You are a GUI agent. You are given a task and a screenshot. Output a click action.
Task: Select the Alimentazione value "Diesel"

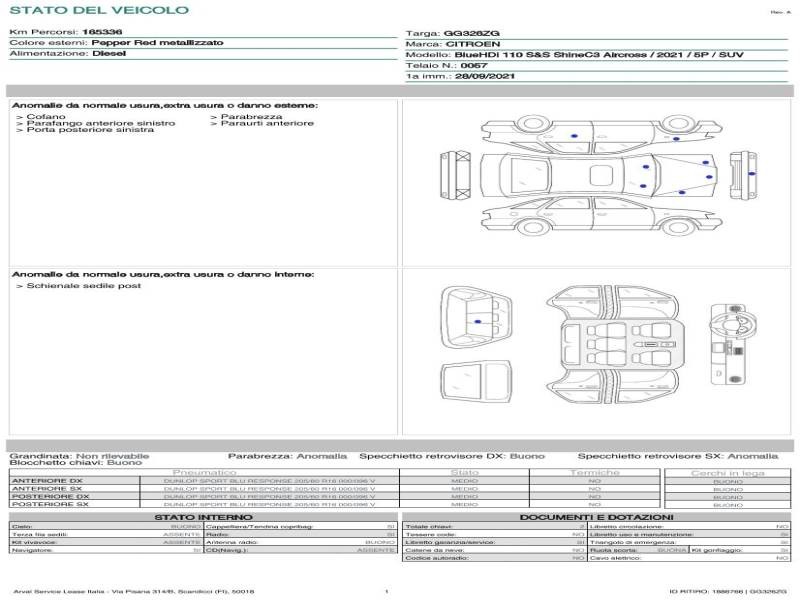[x=109, y=54]
